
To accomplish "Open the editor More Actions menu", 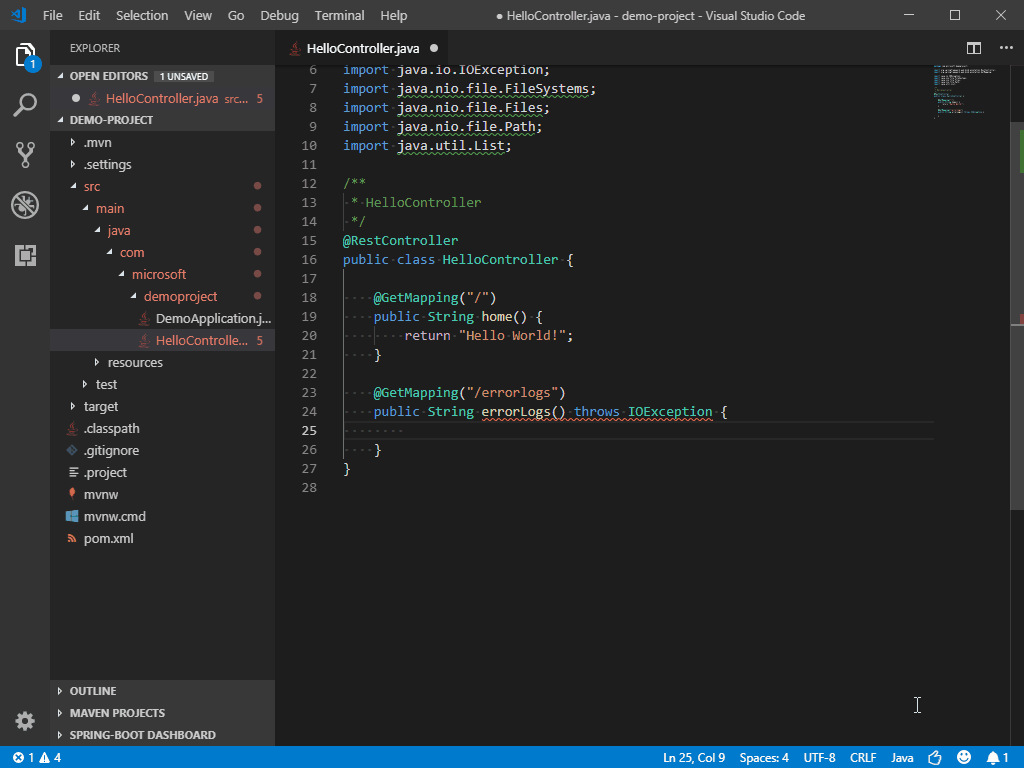I will pos(1005,47).
